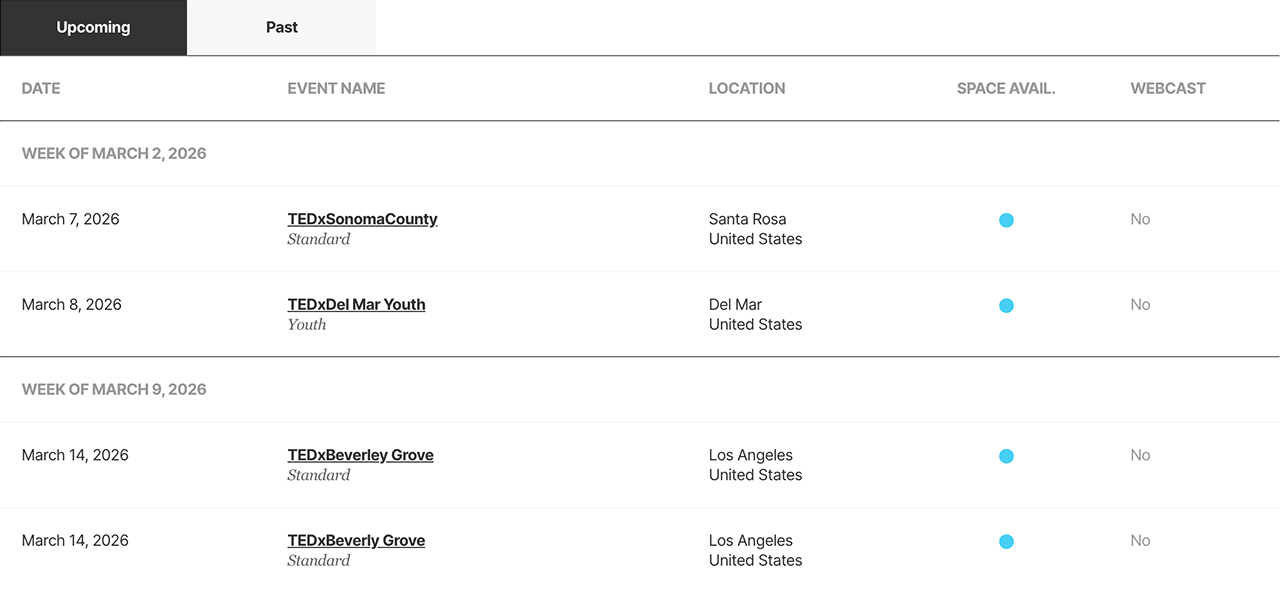Click the March 8, 2026 date cell

coord(71,304)
